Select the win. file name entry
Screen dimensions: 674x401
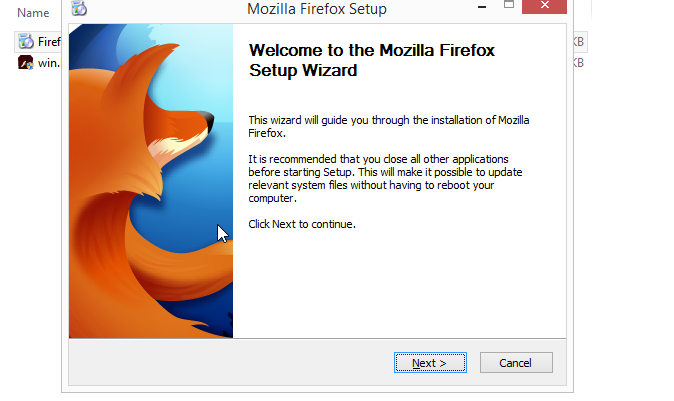[x=49, y=63]
